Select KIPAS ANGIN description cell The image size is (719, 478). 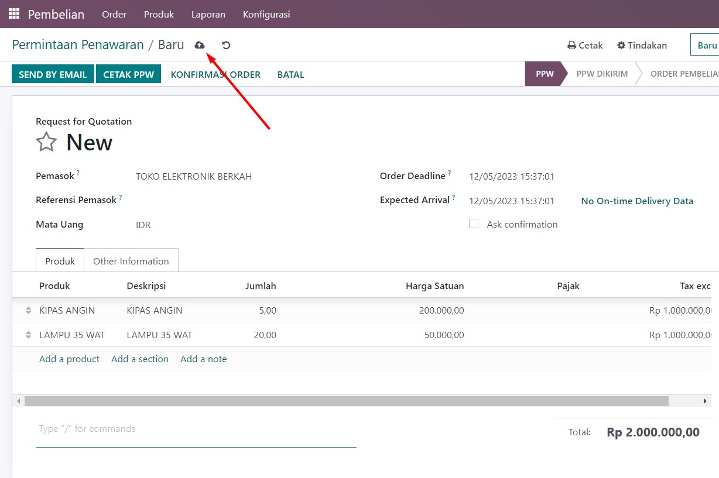point(155,311)
